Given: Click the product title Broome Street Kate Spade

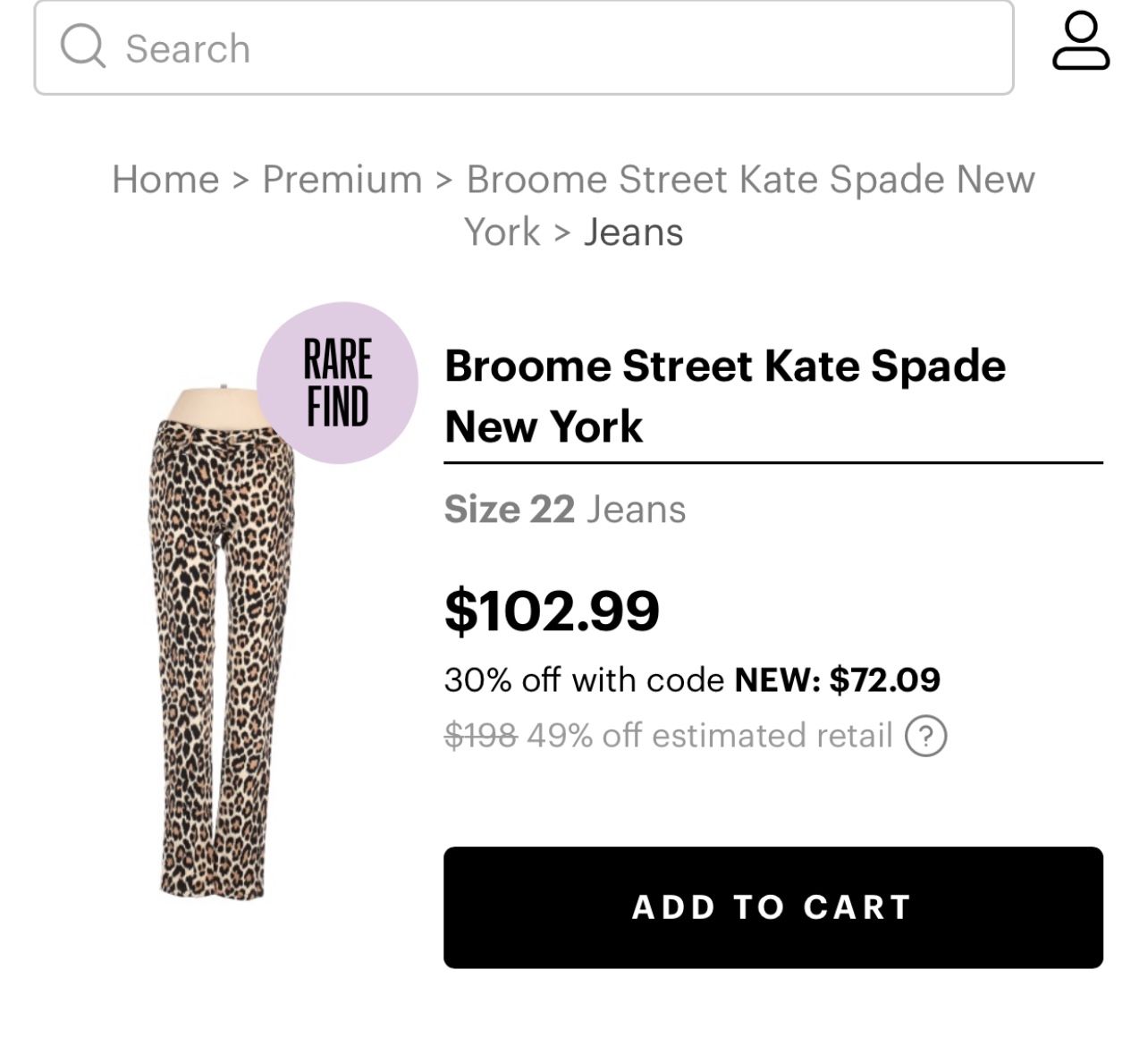Looking at the screenshot, I should (x=726, y=366).
